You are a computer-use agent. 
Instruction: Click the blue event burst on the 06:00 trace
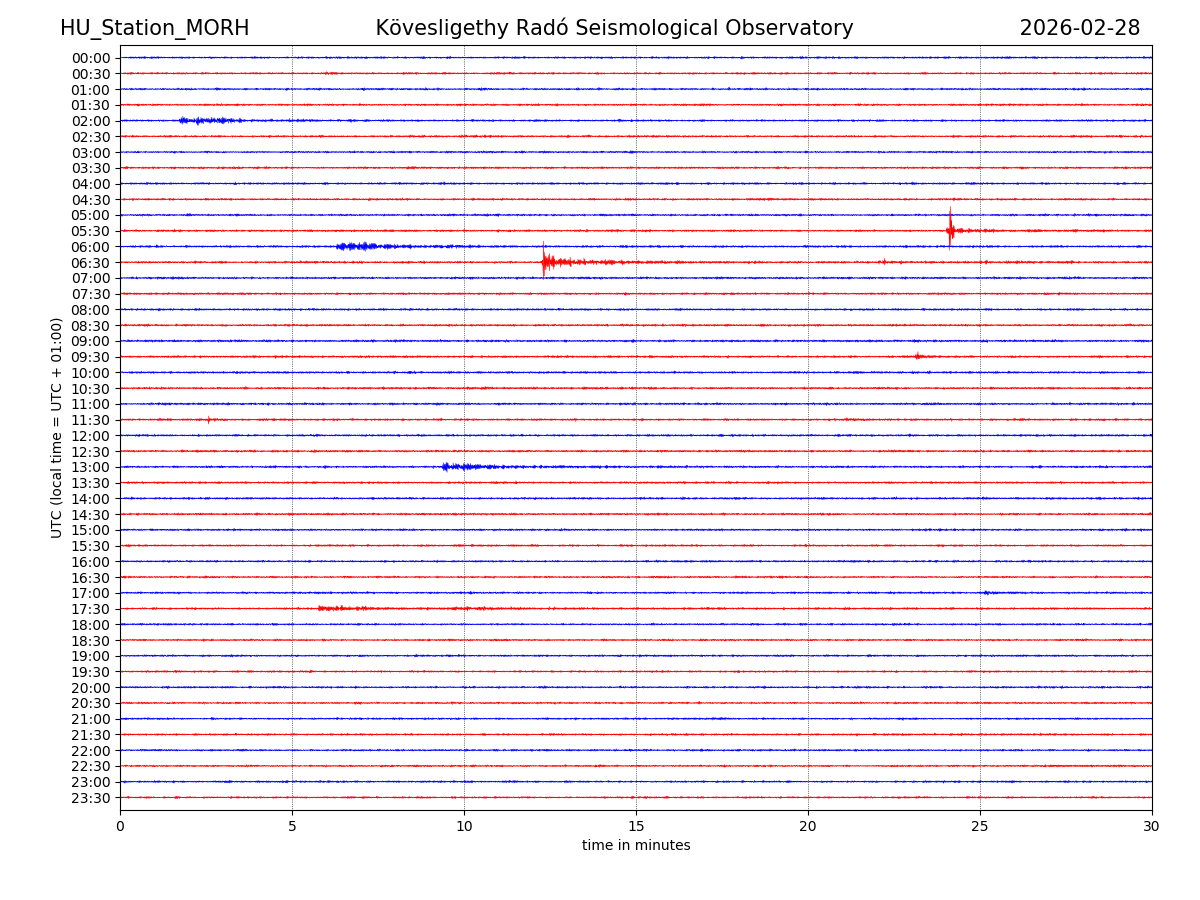pyautogui.click(x=358, y=246)
